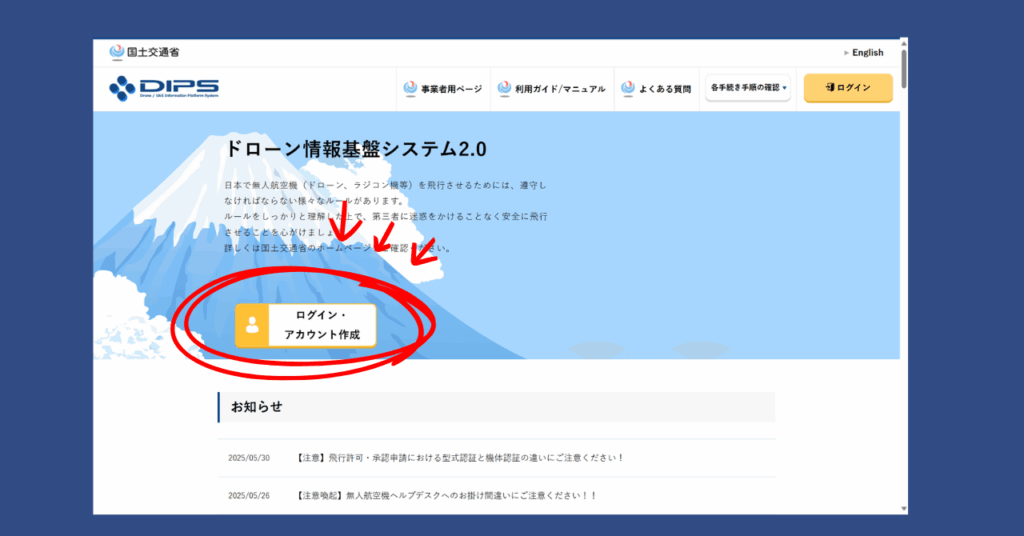
Task: Click the yellow ログイン button in header
Action: click(848, 87)
